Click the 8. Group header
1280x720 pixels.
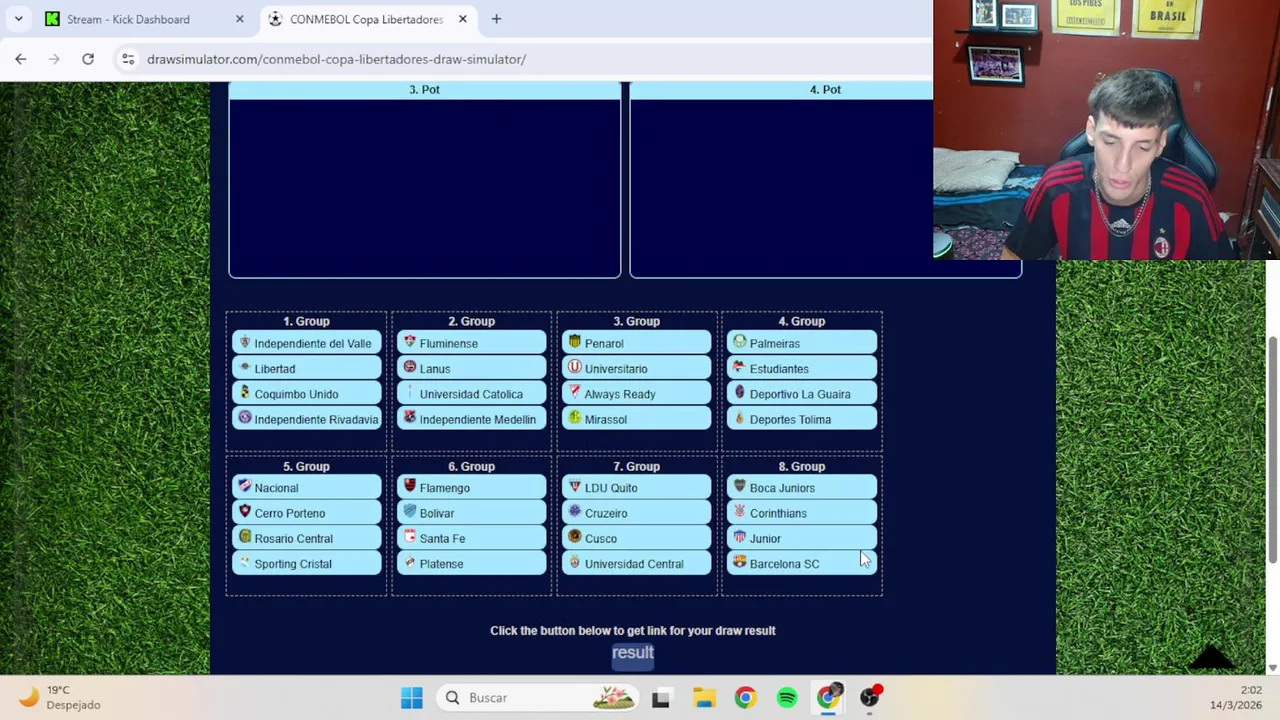pyautogui.click(x=802, y=466)
